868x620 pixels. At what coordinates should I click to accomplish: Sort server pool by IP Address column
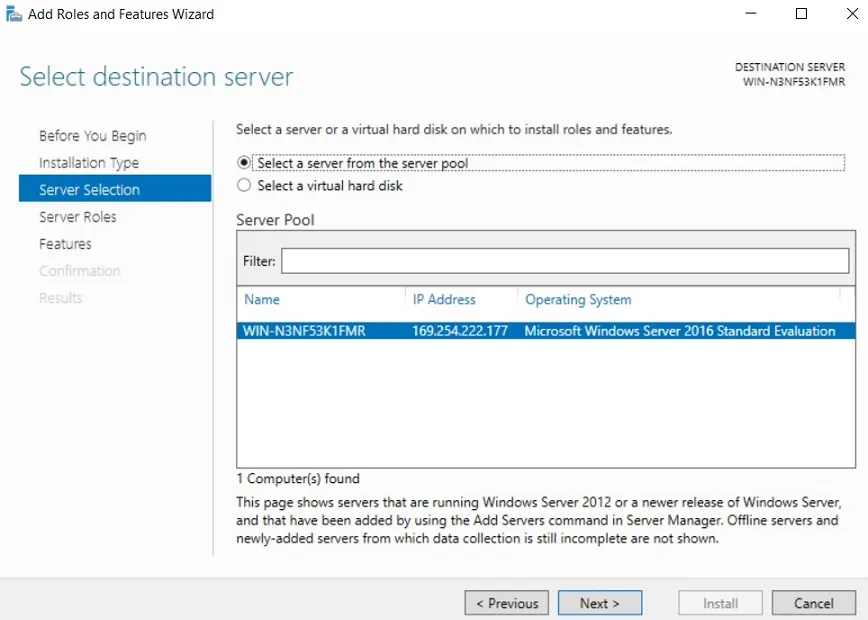tap(444, 299)
